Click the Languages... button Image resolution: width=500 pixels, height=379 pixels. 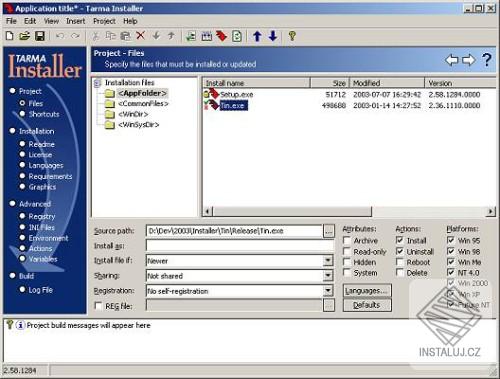click(367, 291)
